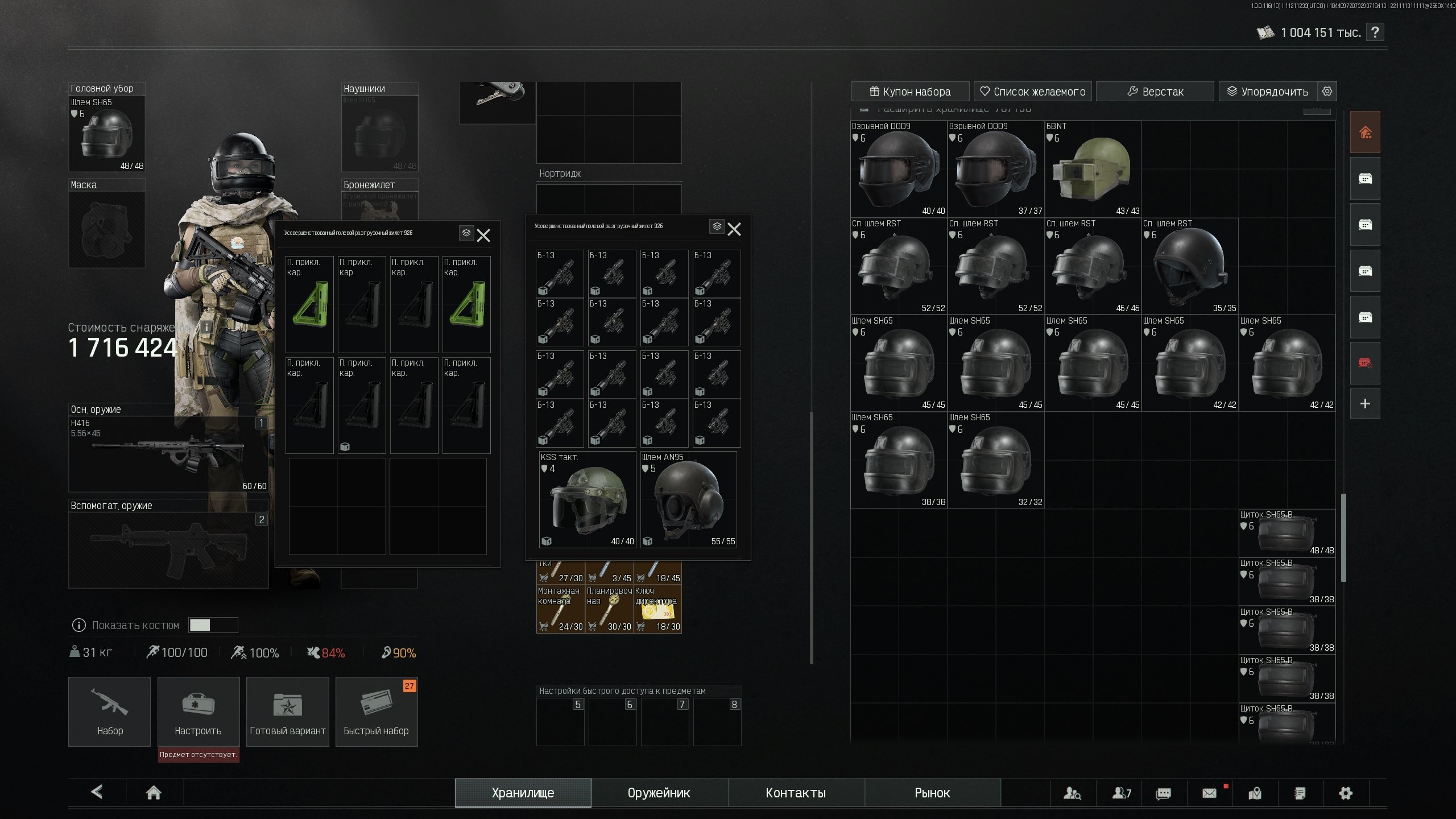1456x819 pixels.
Task: Open the Готовый вариант presets
Action: pos(288,712)
